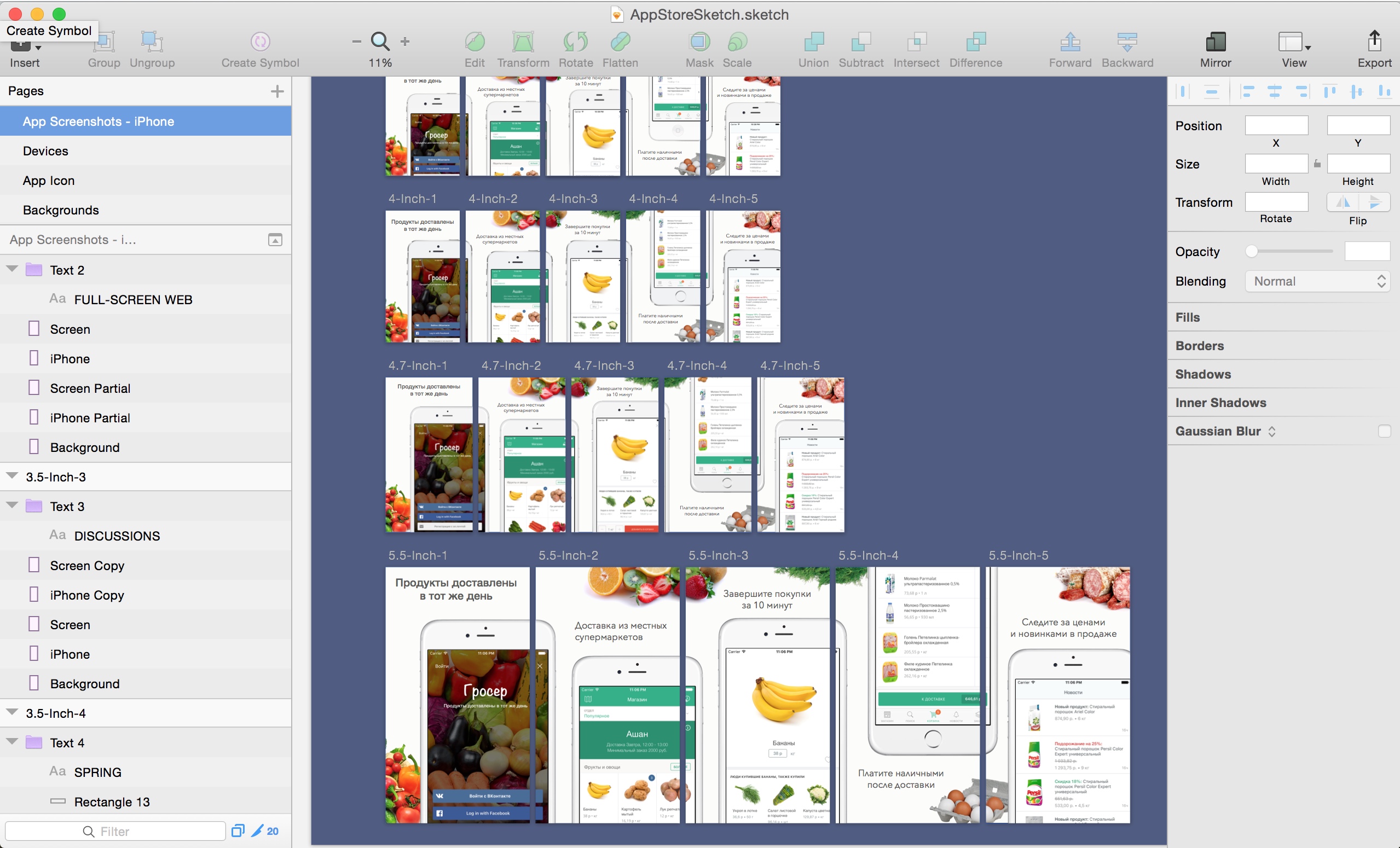Add a new page with plus icon
The image size is (1400, 848).
277,91
